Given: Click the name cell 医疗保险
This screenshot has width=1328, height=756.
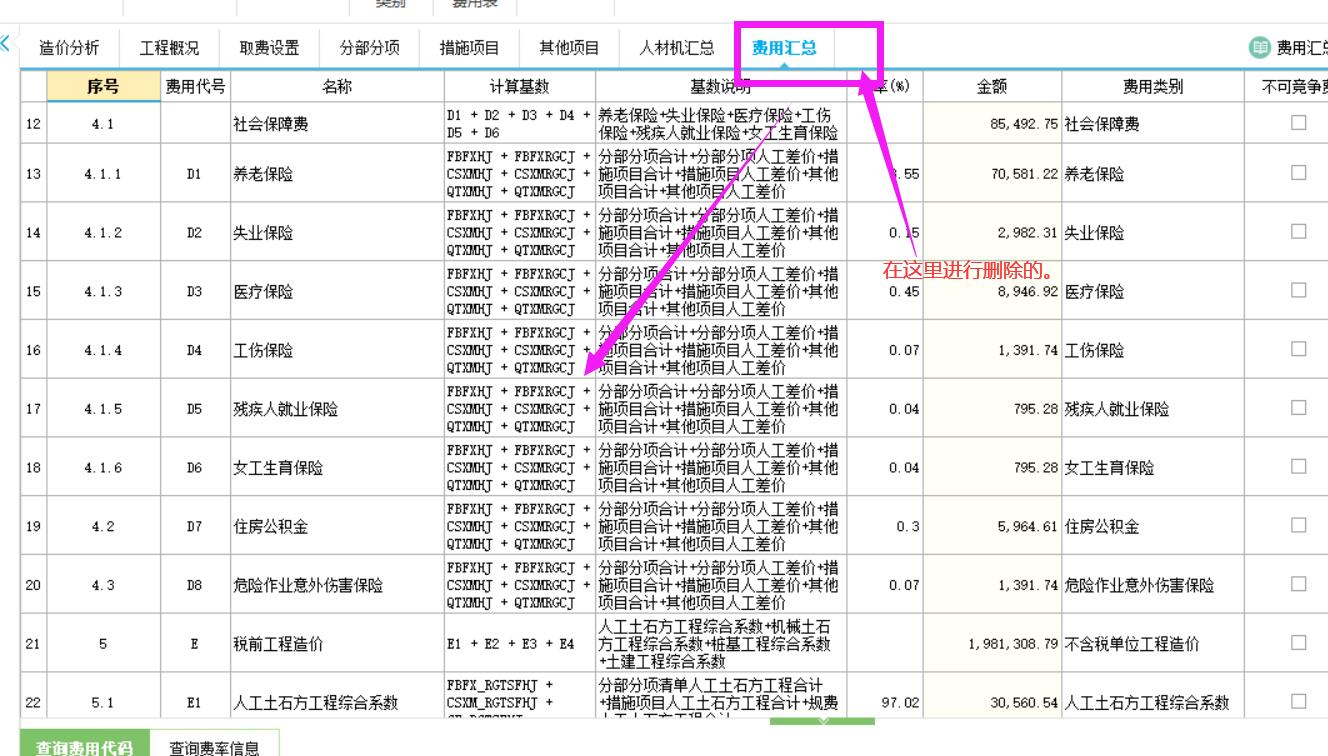Looking at the screenshot, I should 337,292.
